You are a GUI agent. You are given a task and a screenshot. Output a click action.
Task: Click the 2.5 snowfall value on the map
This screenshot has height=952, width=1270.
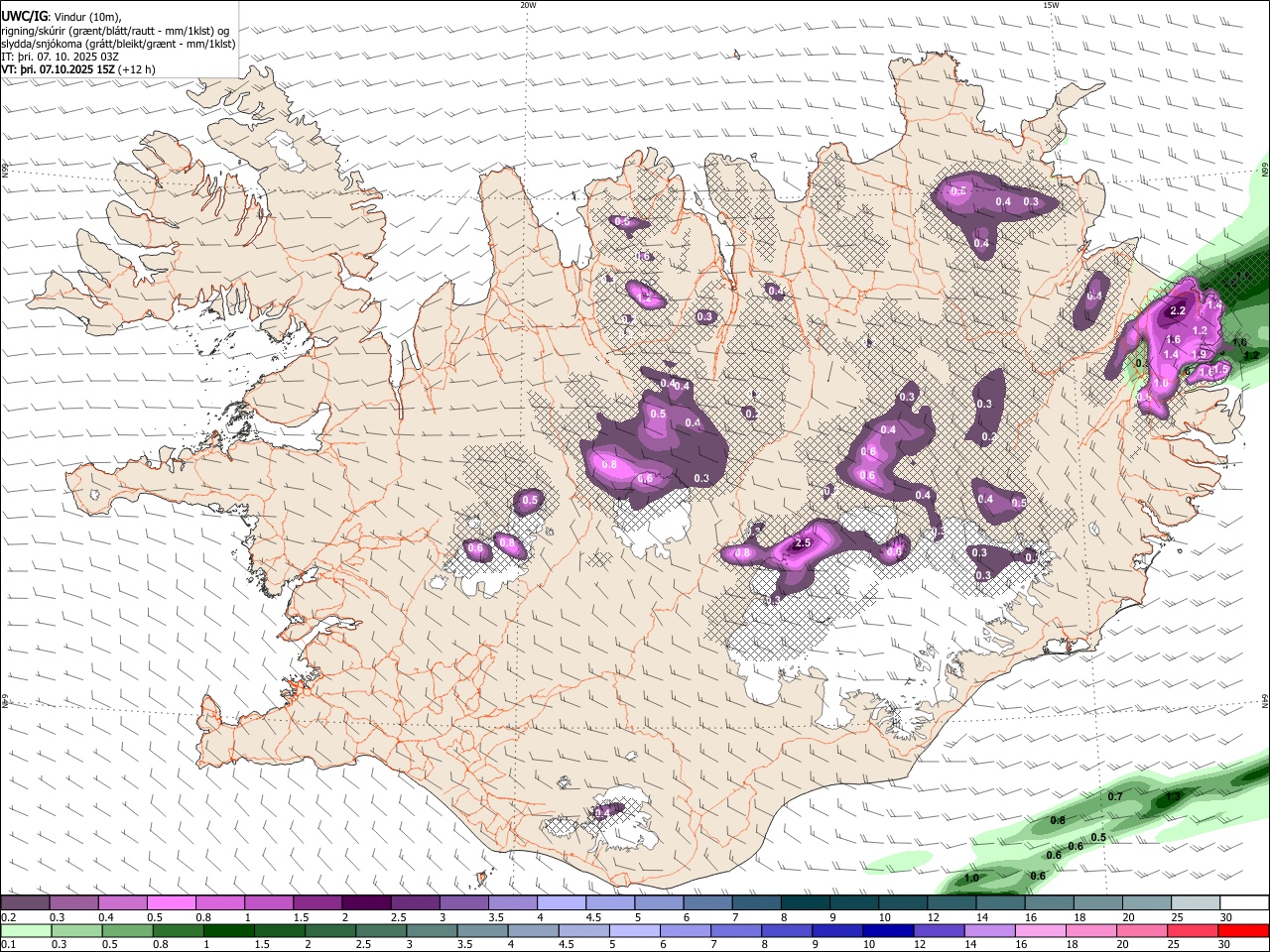point(804,543)
